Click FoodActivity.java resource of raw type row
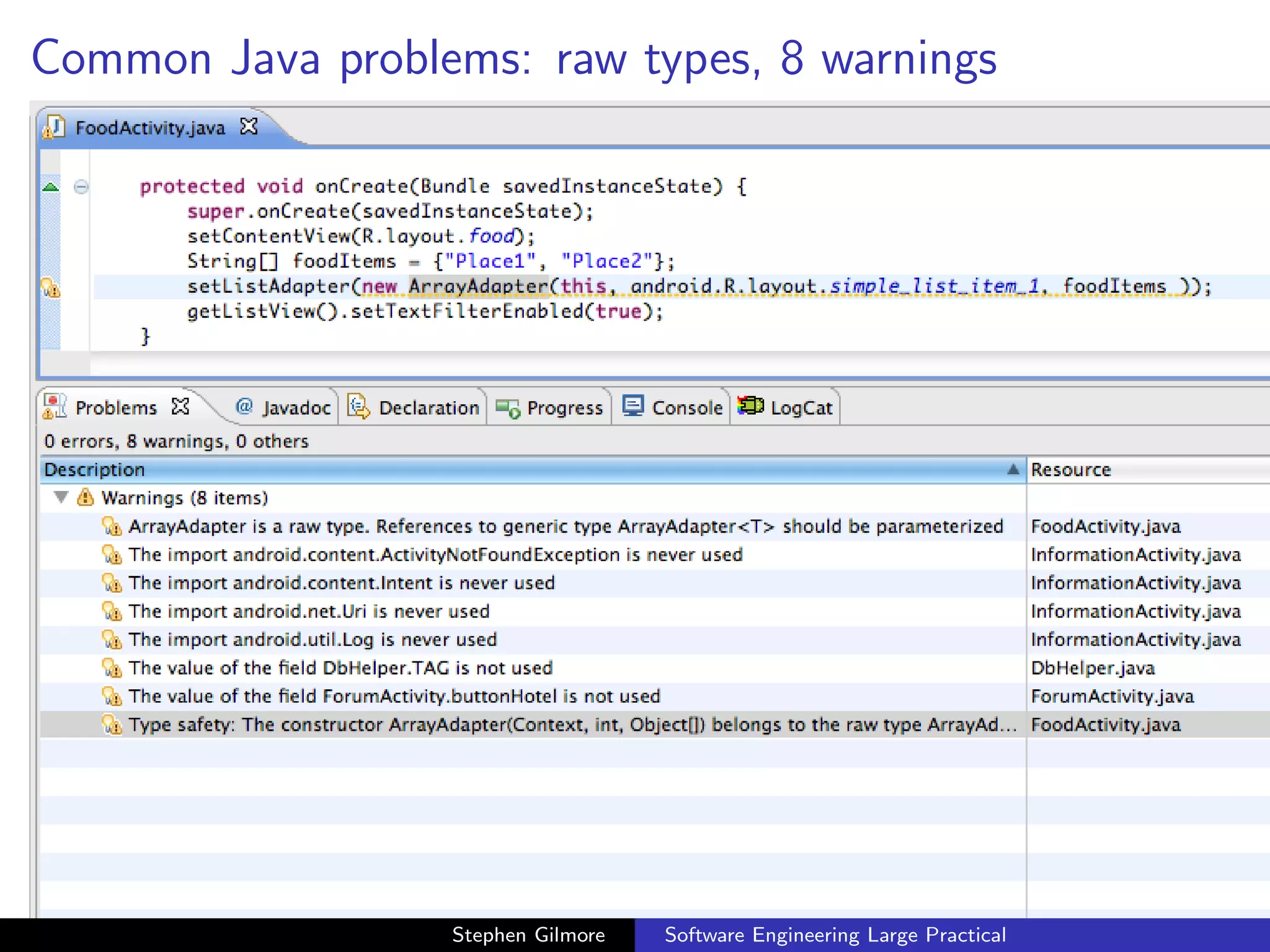Image resolution: width=1270 pixels, height=952 pixels. click(1106, 526)
